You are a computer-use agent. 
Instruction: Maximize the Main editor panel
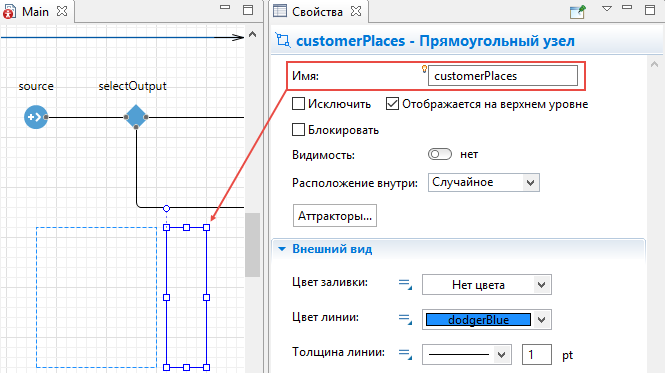(248, 10)
